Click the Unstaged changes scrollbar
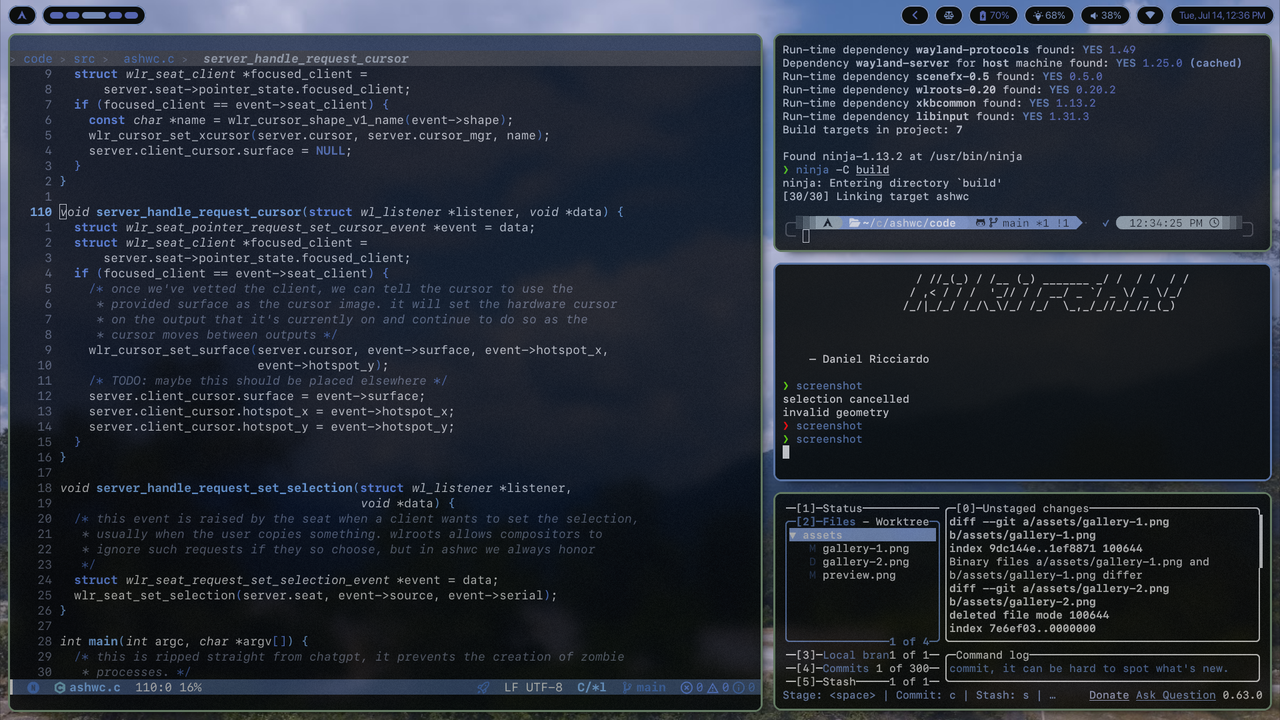The image size is (1280, 720). pos(1261,539)
